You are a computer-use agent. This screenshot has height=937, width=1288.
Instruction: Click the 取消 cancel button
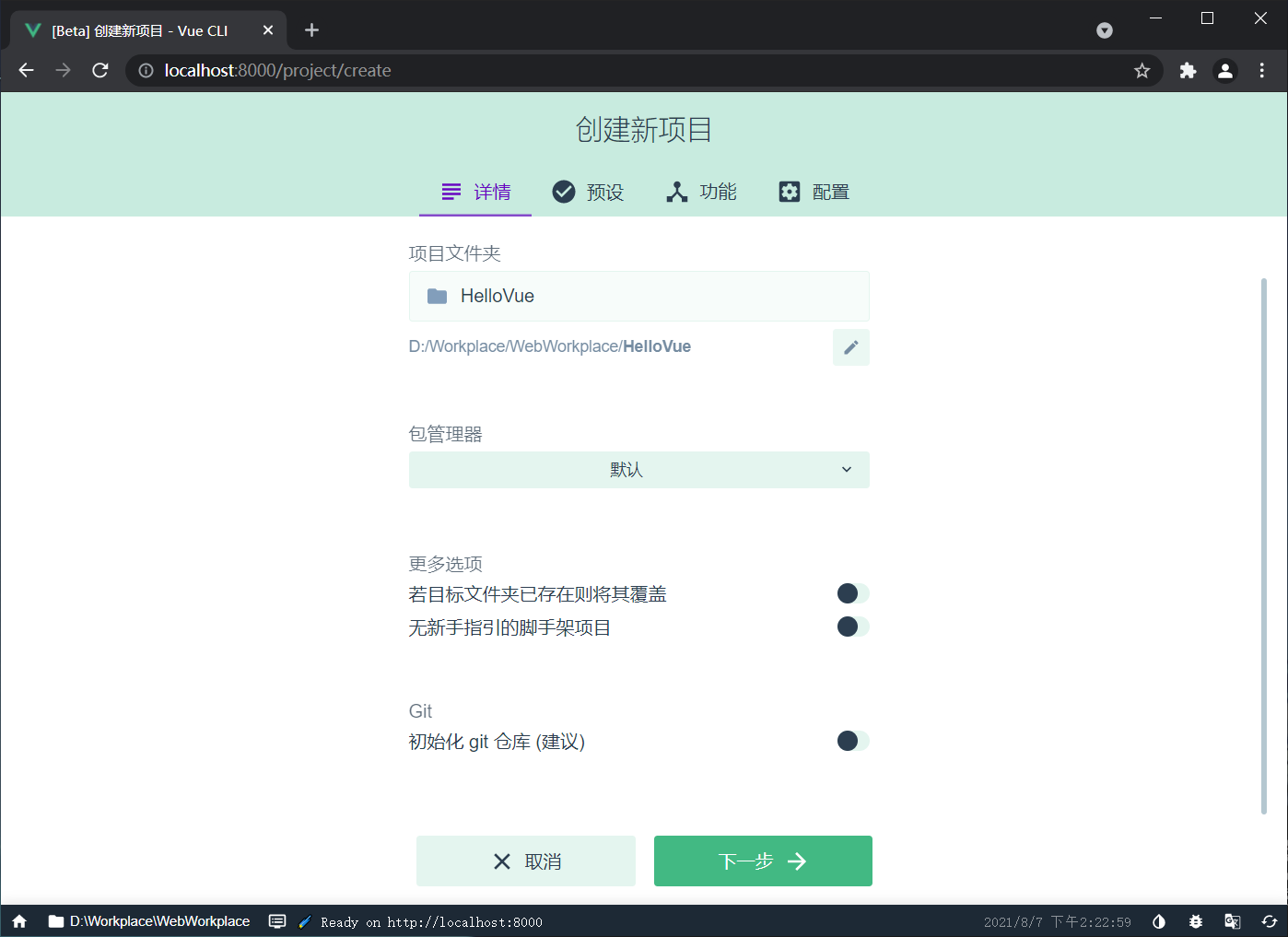pyautogui.click(x=526, y=861)
